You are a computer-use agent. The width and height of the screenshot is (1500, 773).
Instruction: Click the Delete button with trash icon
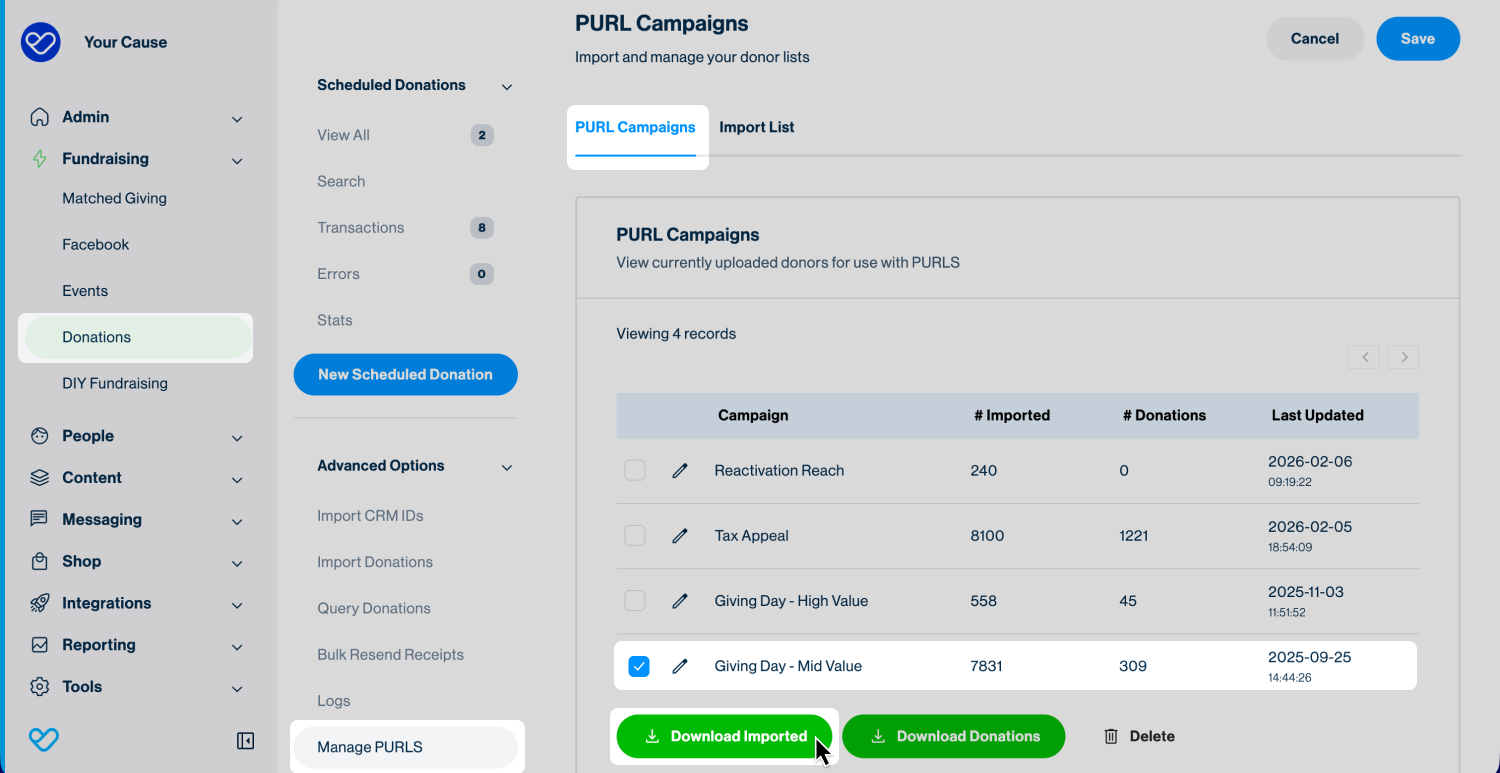[x=1139, y=736]
